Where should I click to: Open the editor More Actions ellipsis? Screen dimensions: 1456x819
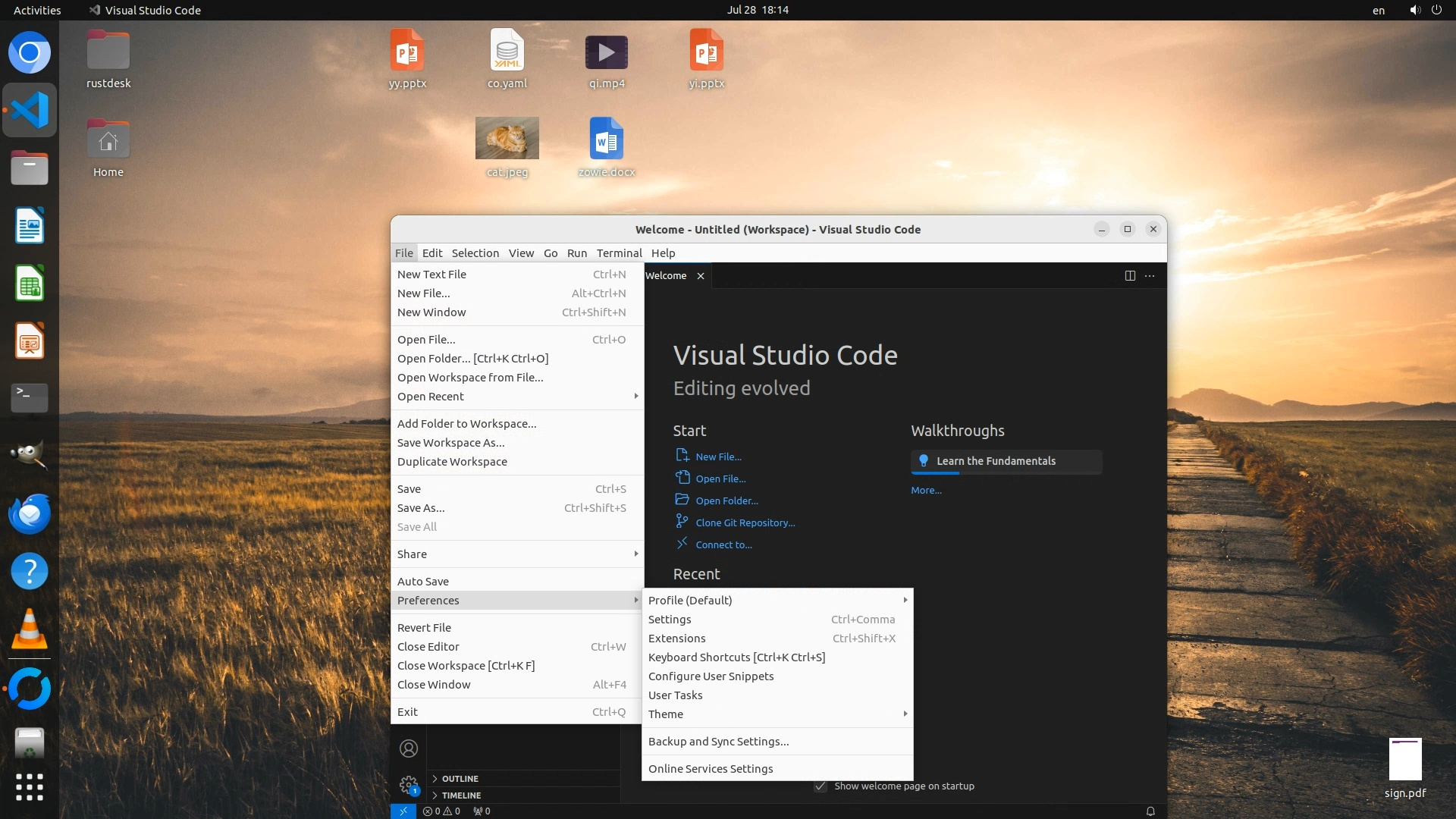pyautogui.click(x=1150, y=275)
